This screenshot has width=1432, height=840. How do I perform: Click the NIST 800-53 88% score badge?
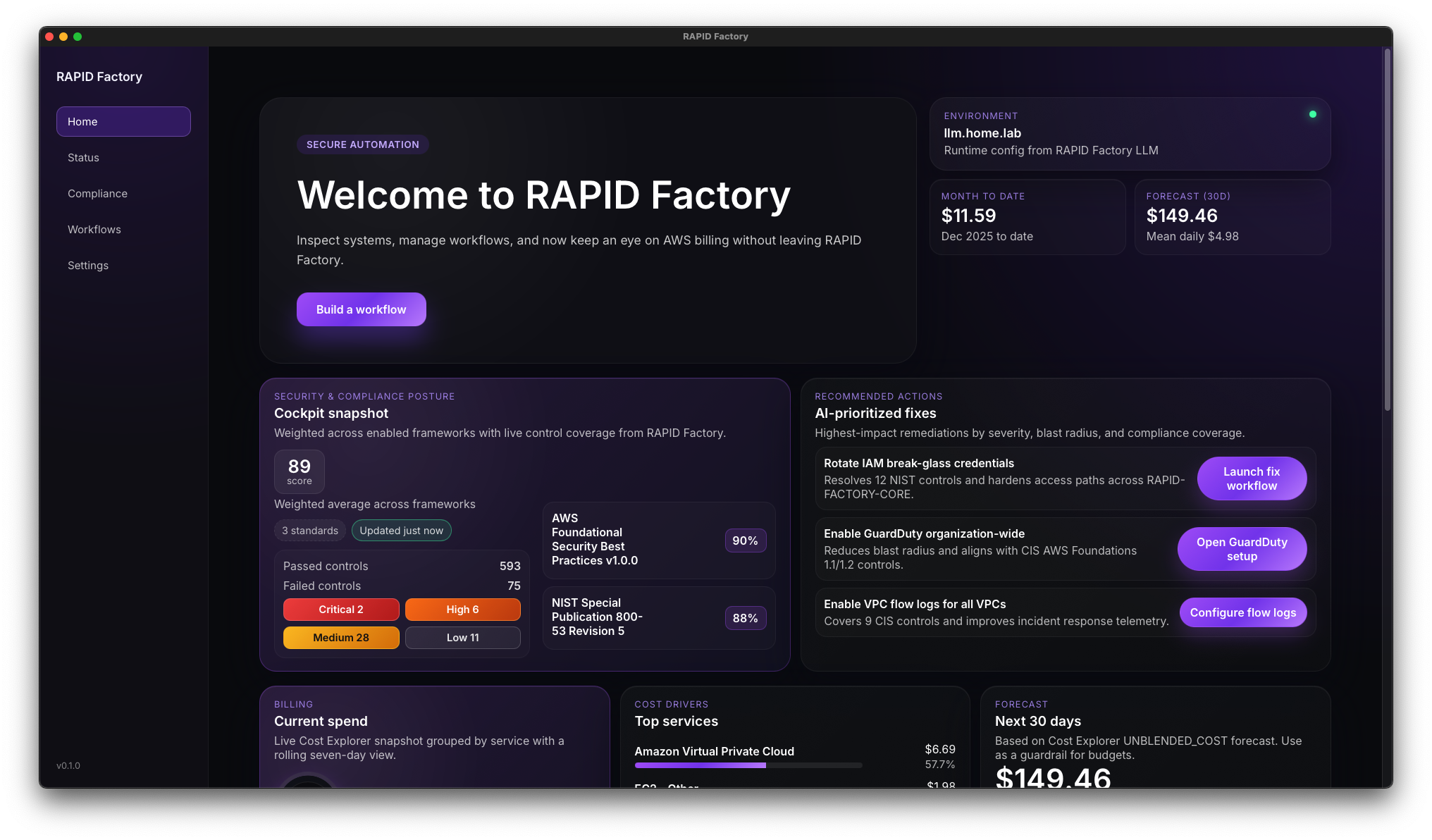point(745,618)
